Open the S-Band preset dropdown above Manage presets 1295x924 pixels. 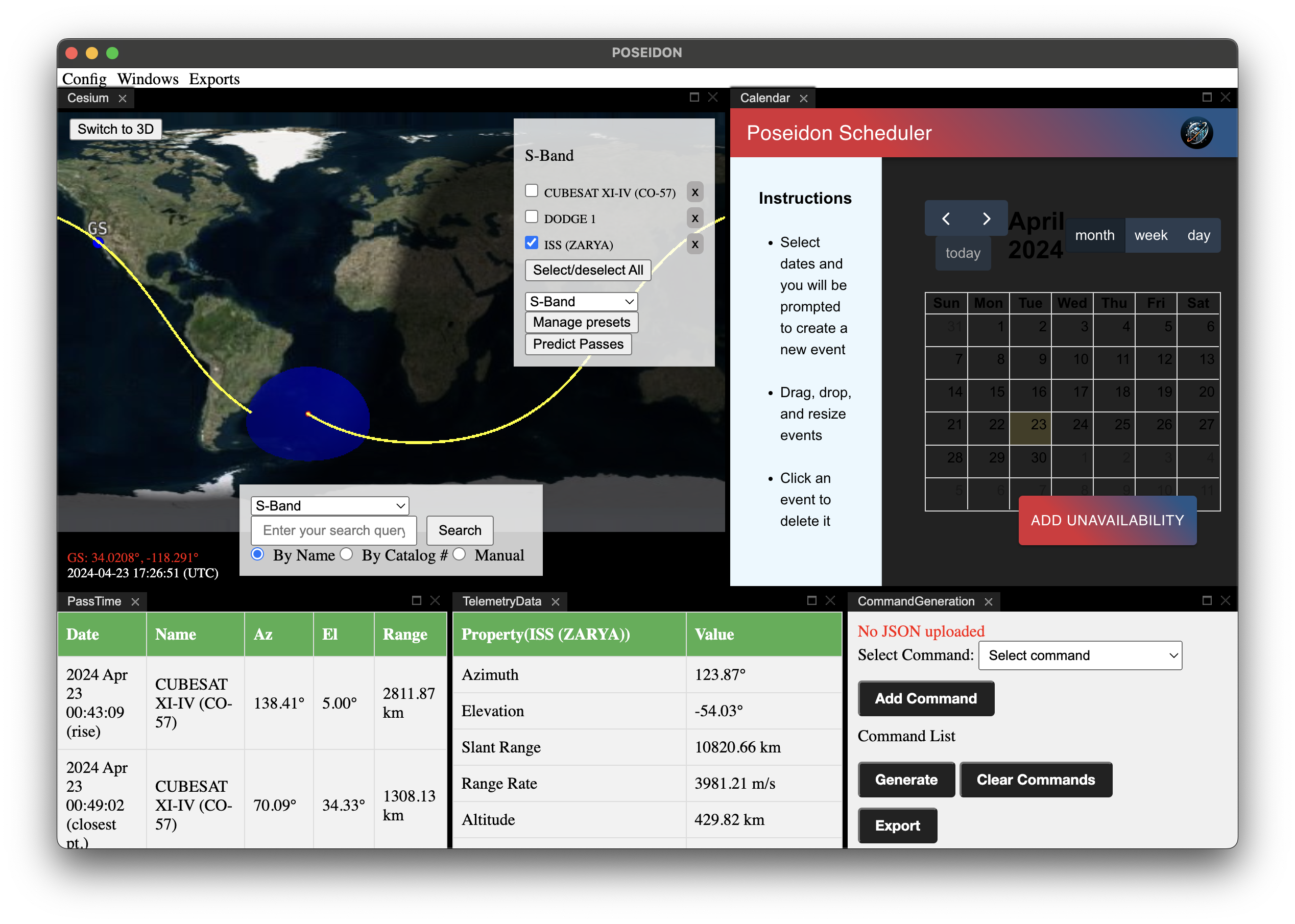click(581, 302)
